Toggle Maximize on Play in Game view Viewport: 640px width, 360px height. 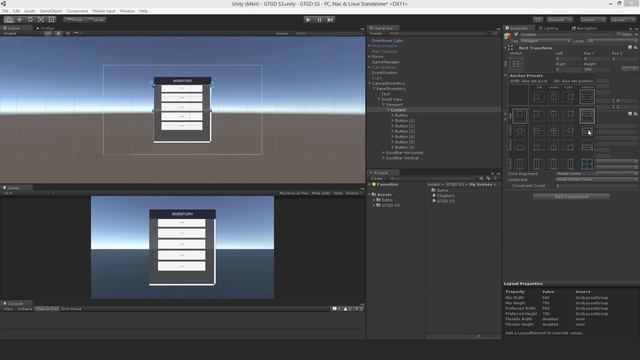[x=294, y=193]
